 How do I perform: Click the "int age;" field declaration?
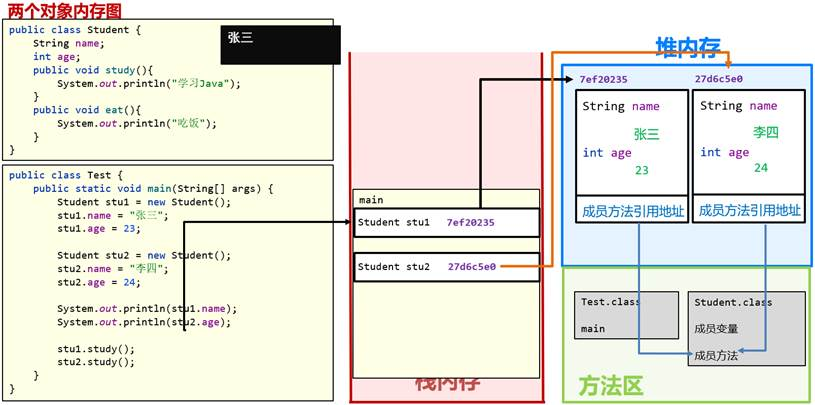click(x=57, y=57)
